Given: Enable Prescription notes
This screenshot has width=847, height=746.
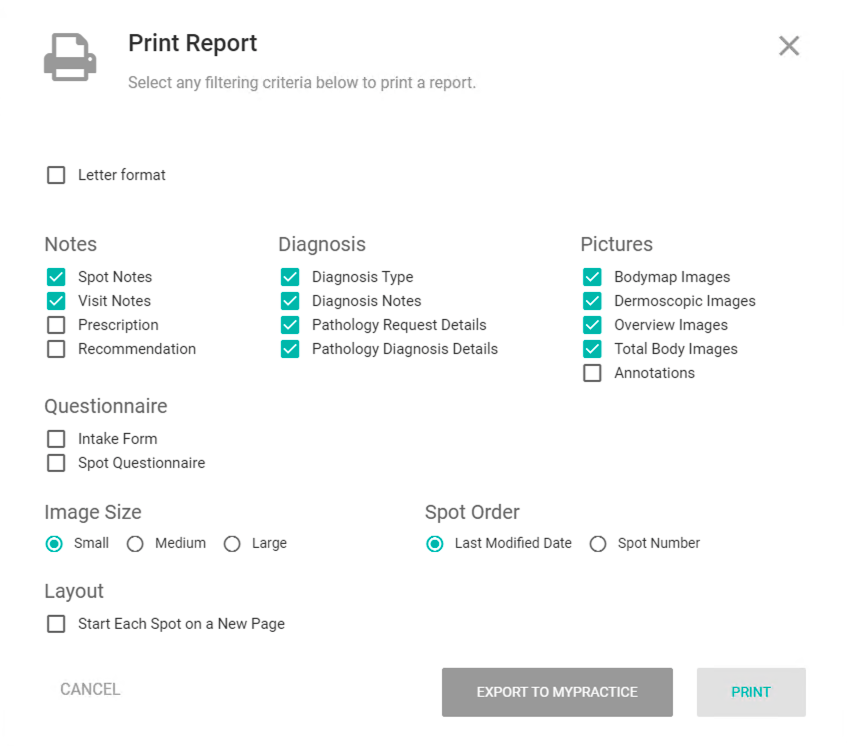Looking at the screenshot, I should coord(56,325).
